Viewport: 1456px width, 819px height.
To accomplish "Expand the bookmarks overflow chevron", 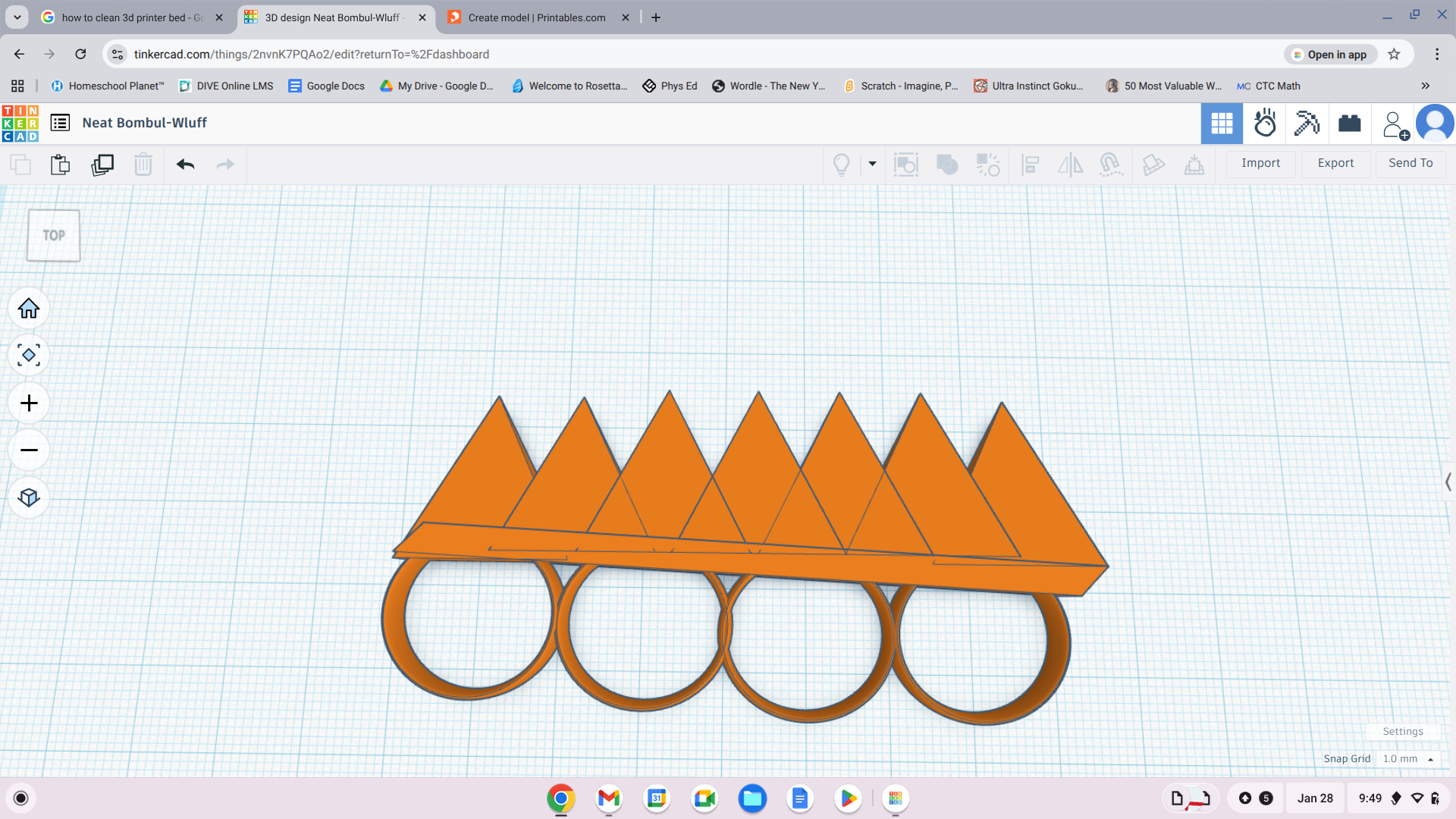I will click(1426, 86).
